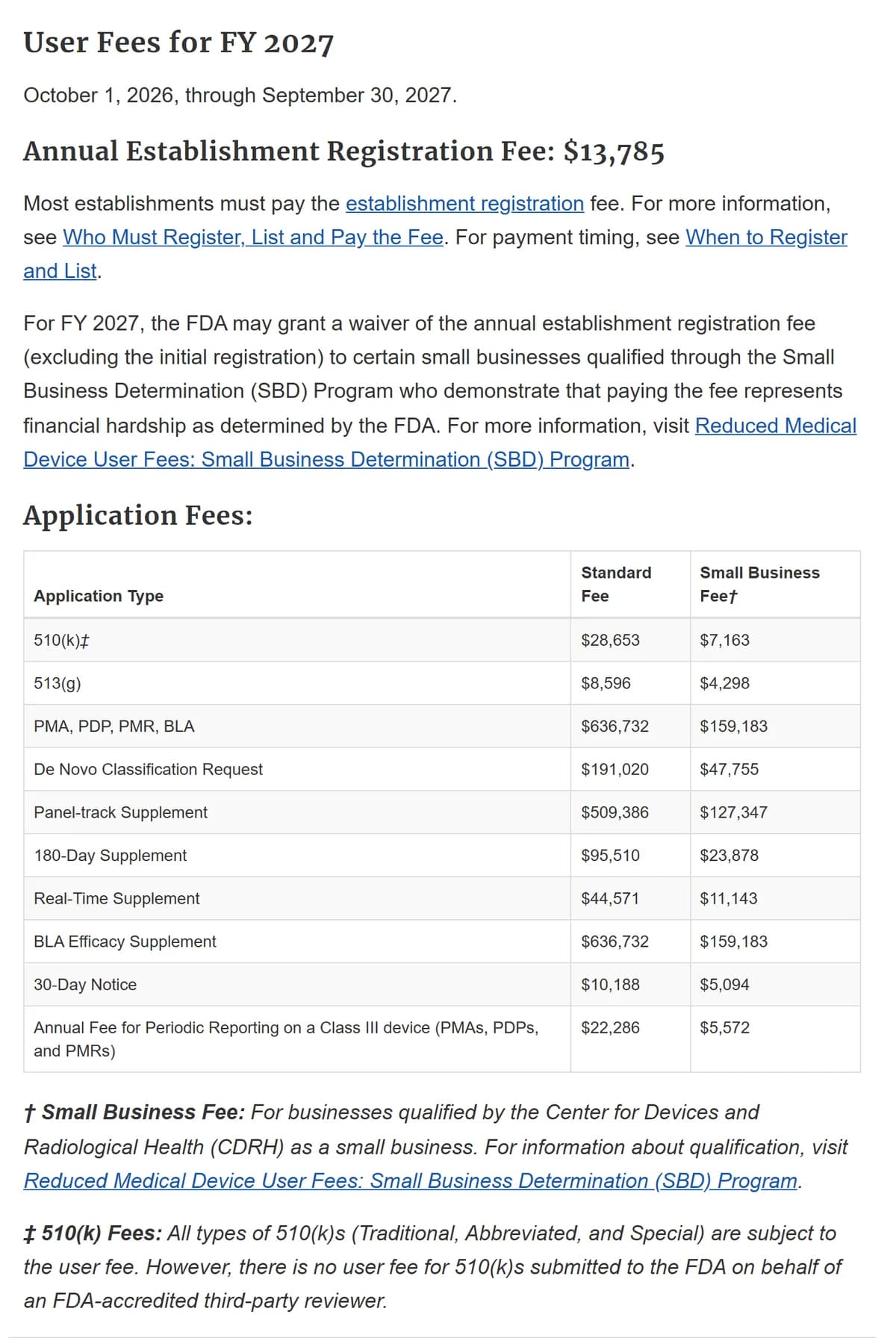Click the Panel-track small business fee $127,347
This screenshot has height=1338, width=896.
734,812
